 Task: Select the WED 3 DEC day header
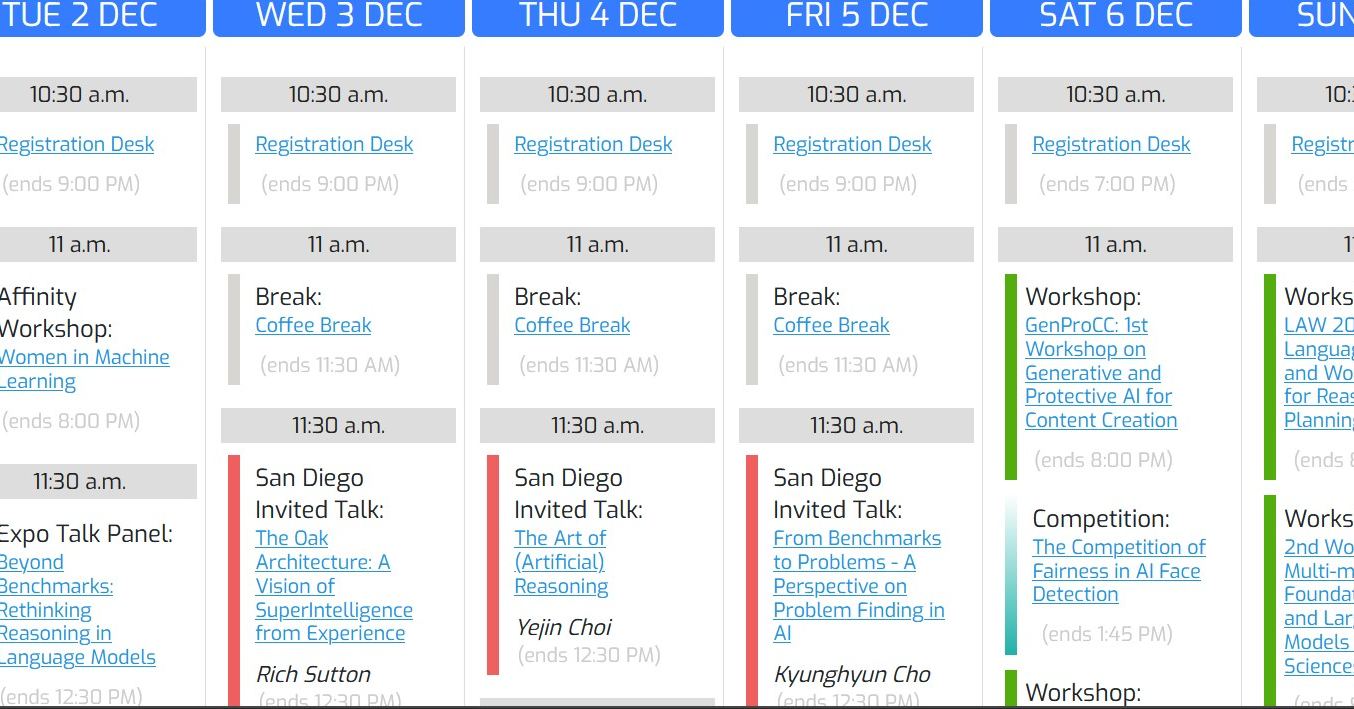[339, 16]
